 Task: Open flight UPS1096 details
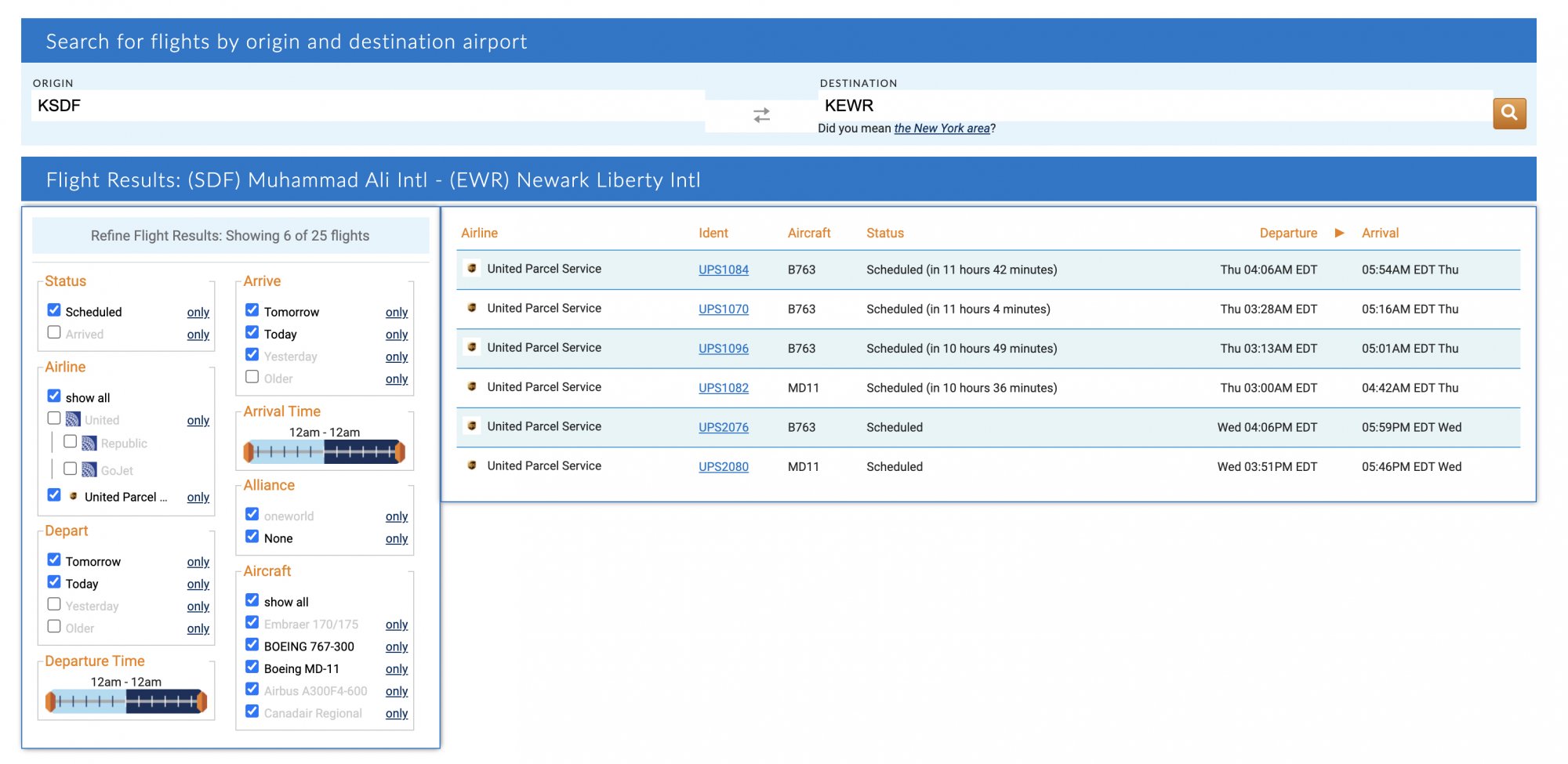click(x=724, y=349)
